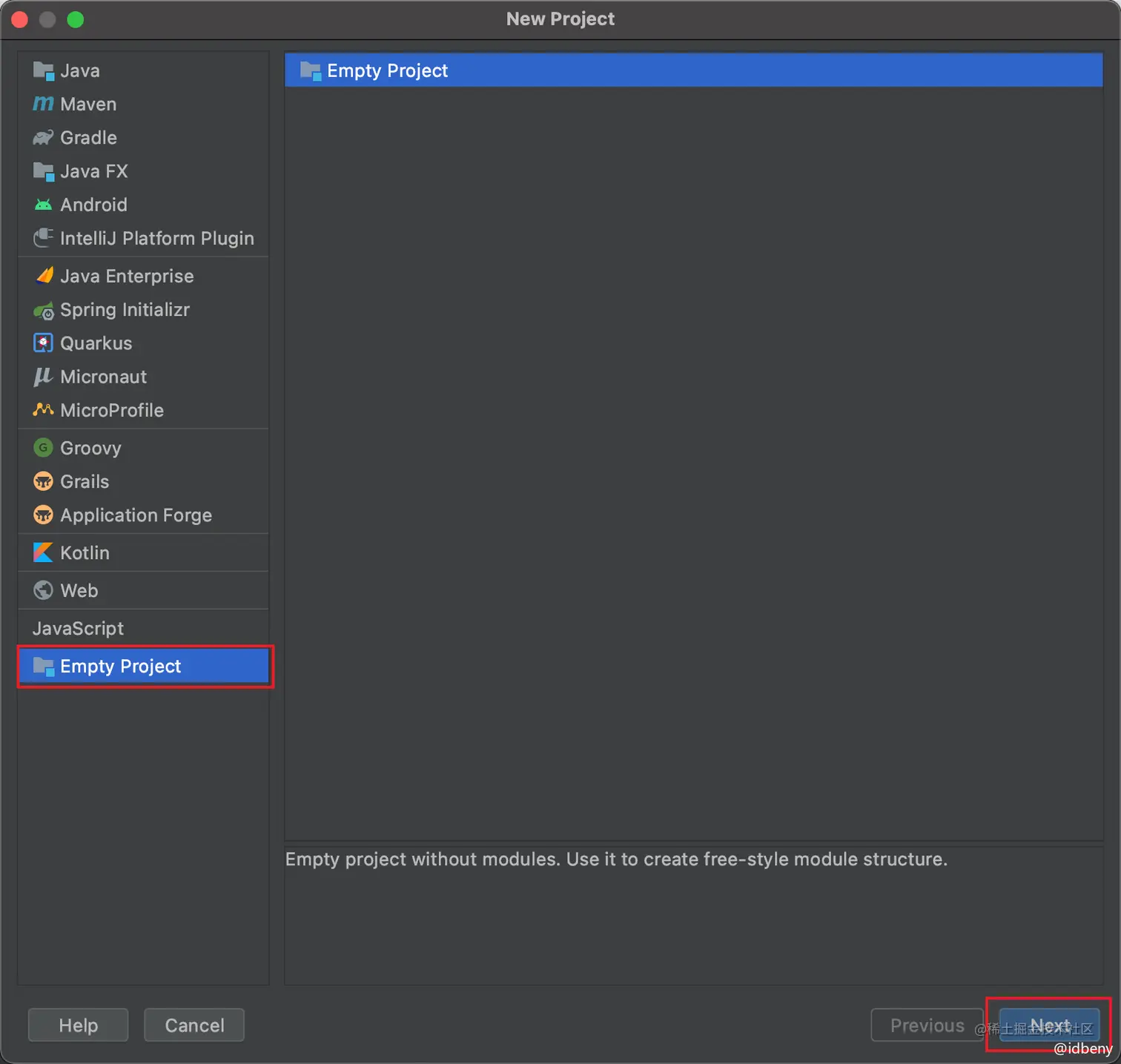Select Java project type text
1121x1064 pixels.
point(80,71)
